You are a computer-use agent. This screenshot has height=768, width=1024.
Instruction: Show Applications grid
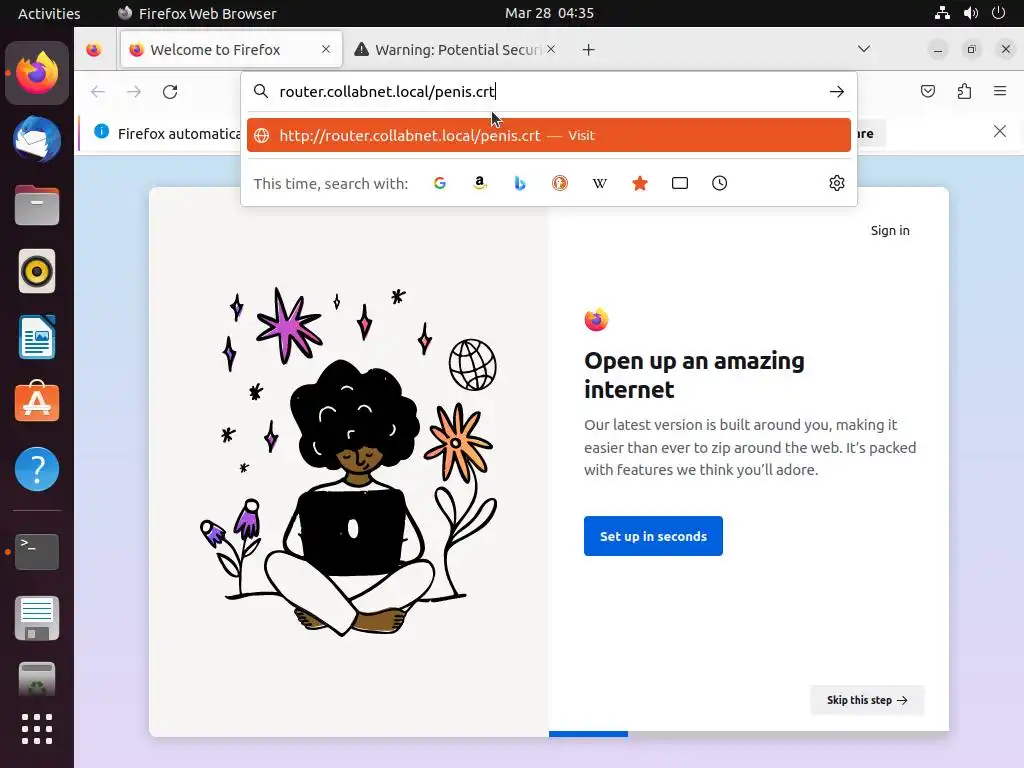coord(37,729)
